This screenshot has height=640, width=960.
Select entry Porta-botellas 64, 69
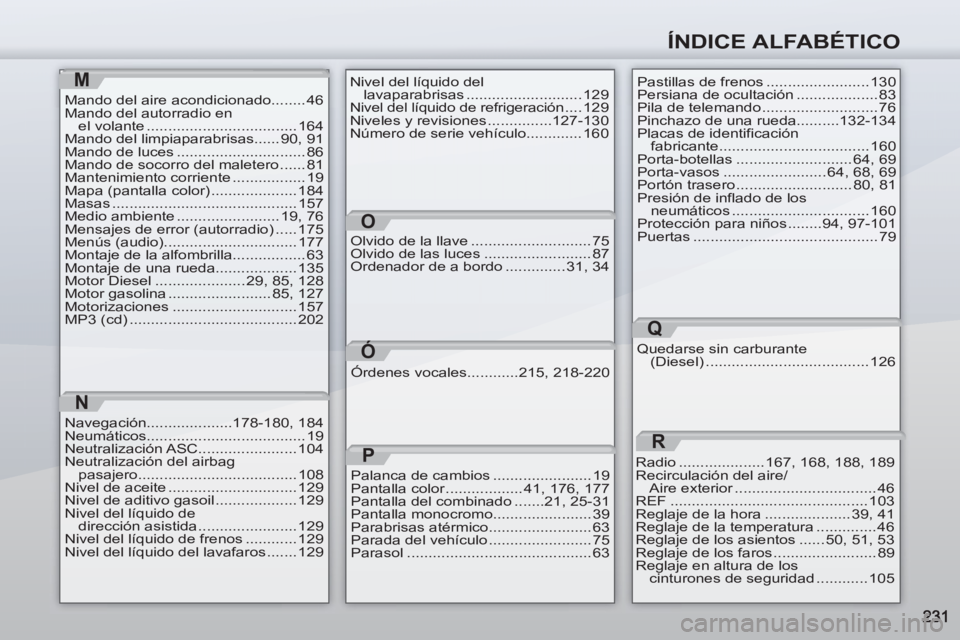tap(767, 159)
